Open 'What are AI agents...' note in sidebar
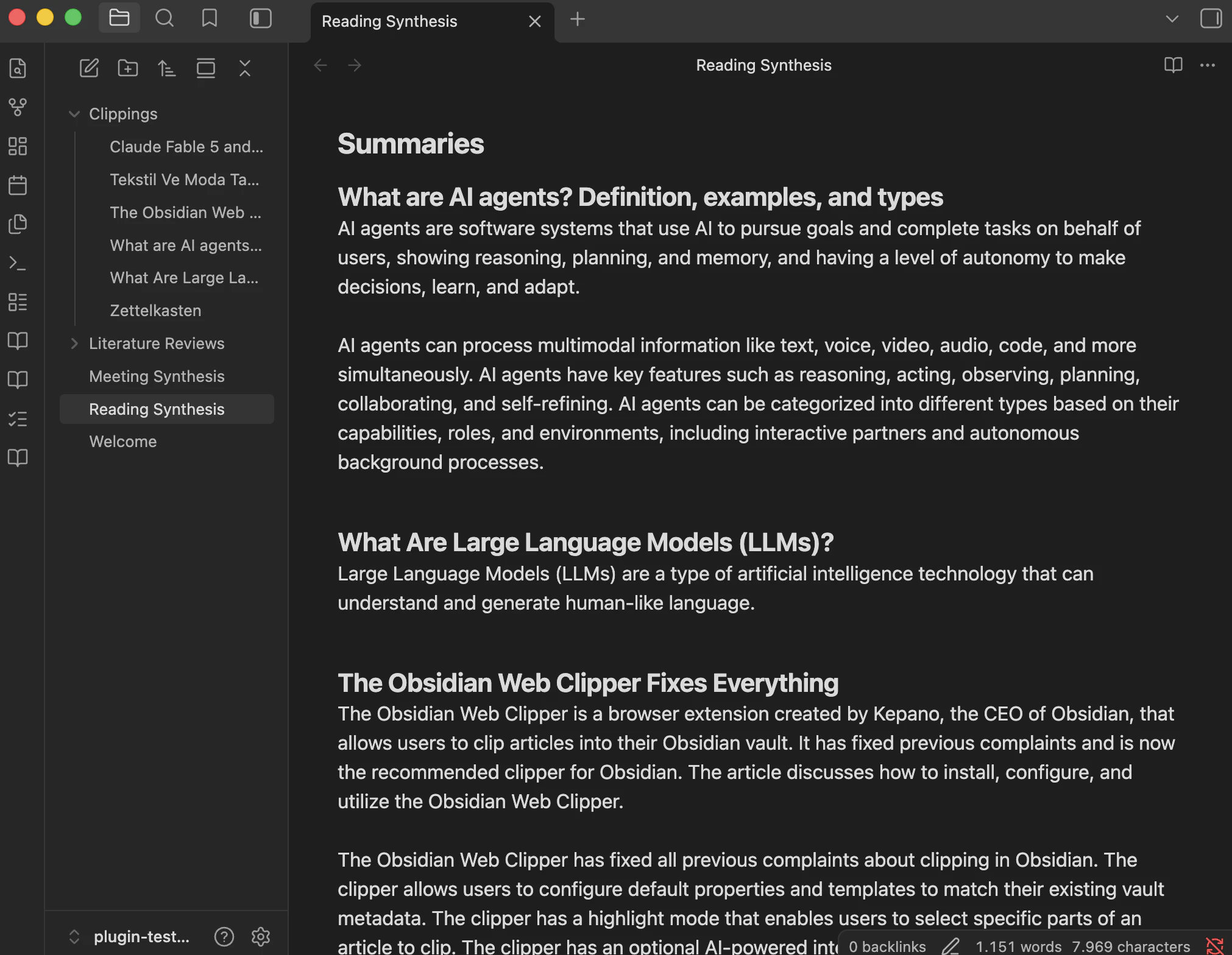This screenshot has height=955, width=1232. tap(185, 245)
